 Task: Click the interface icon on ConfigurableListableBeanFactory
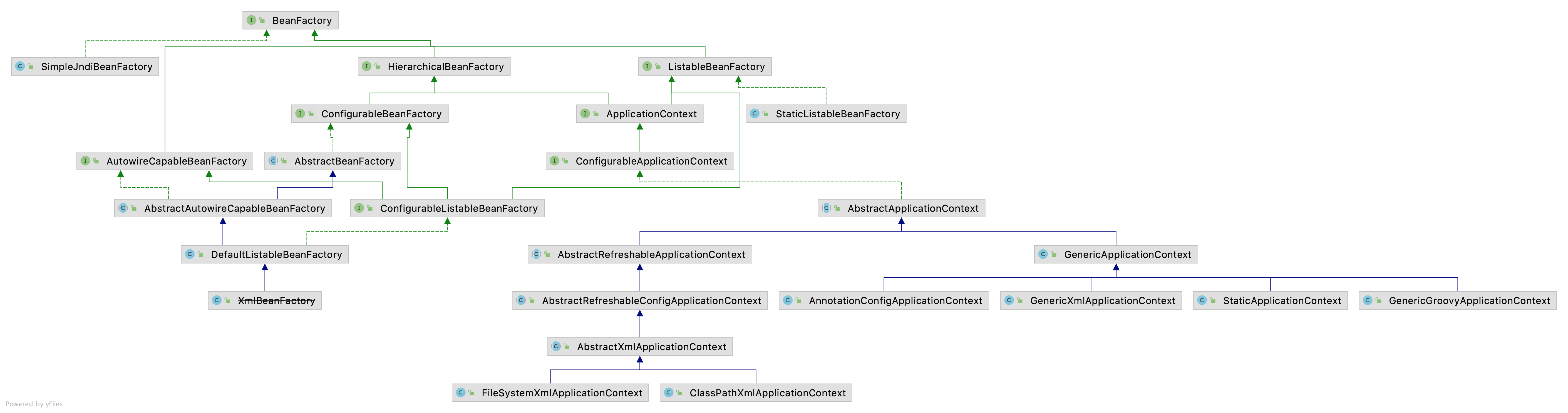coord(359,208)
